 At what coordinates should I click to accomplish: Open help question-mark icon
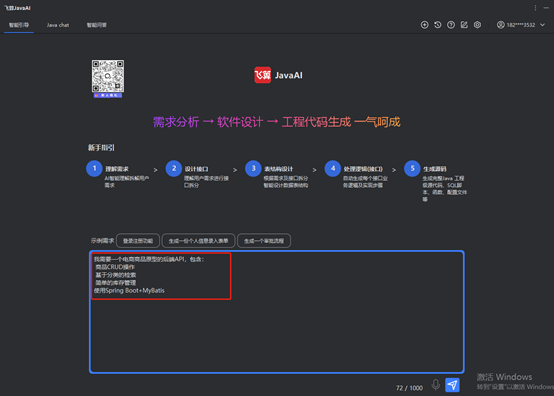tap(451, 25)
